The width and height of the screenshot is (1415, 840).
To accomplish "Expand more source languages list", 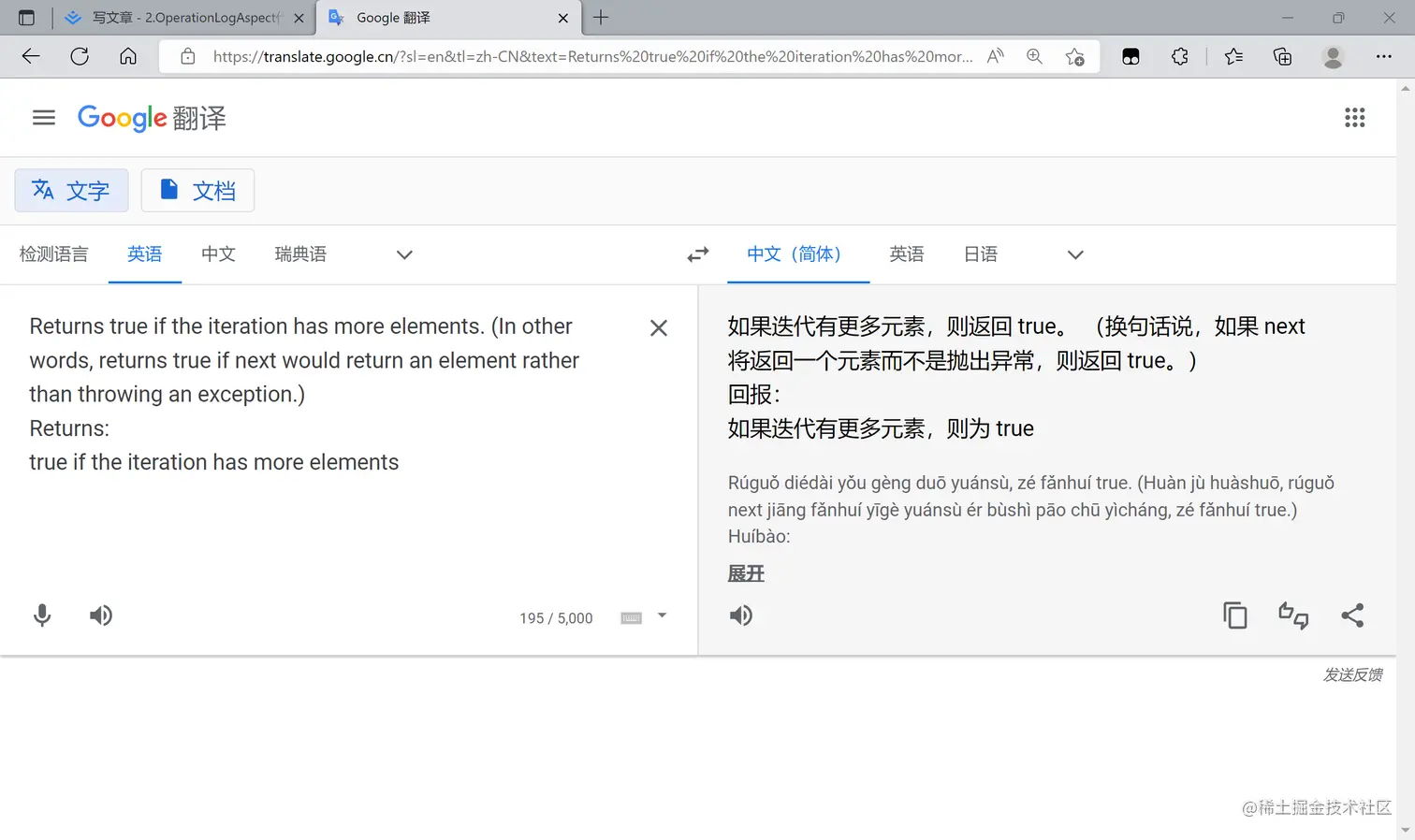I will point(404,254).
